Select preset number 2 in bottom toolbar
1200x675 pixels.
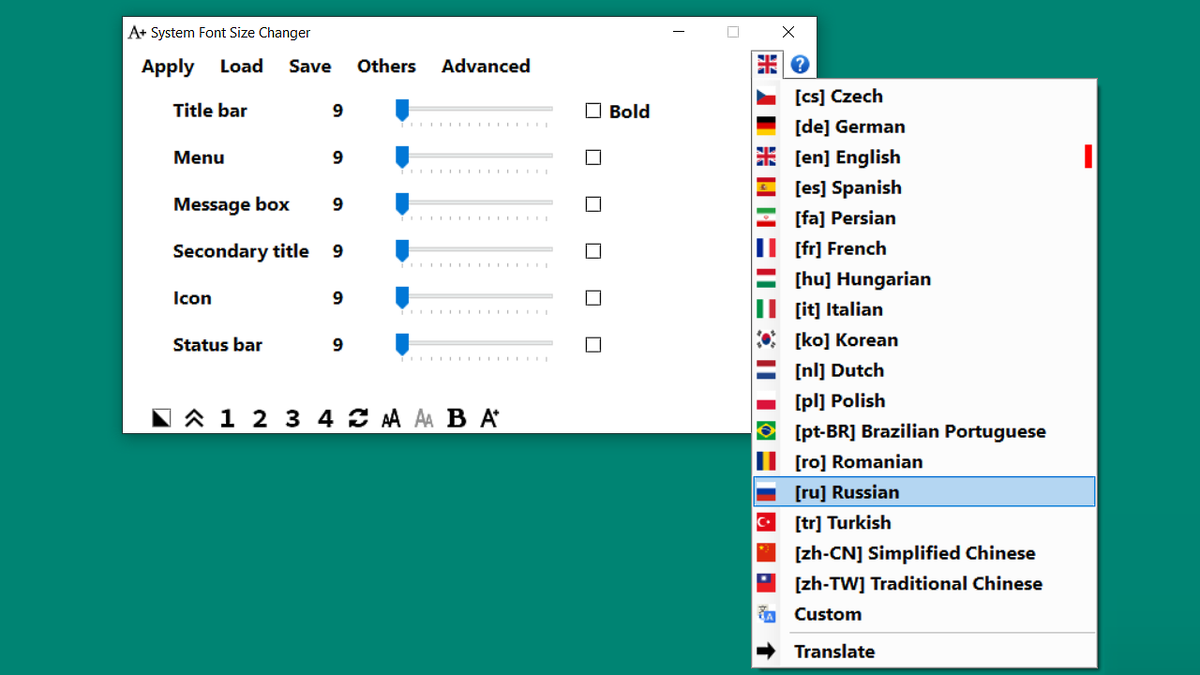point(260,418)
